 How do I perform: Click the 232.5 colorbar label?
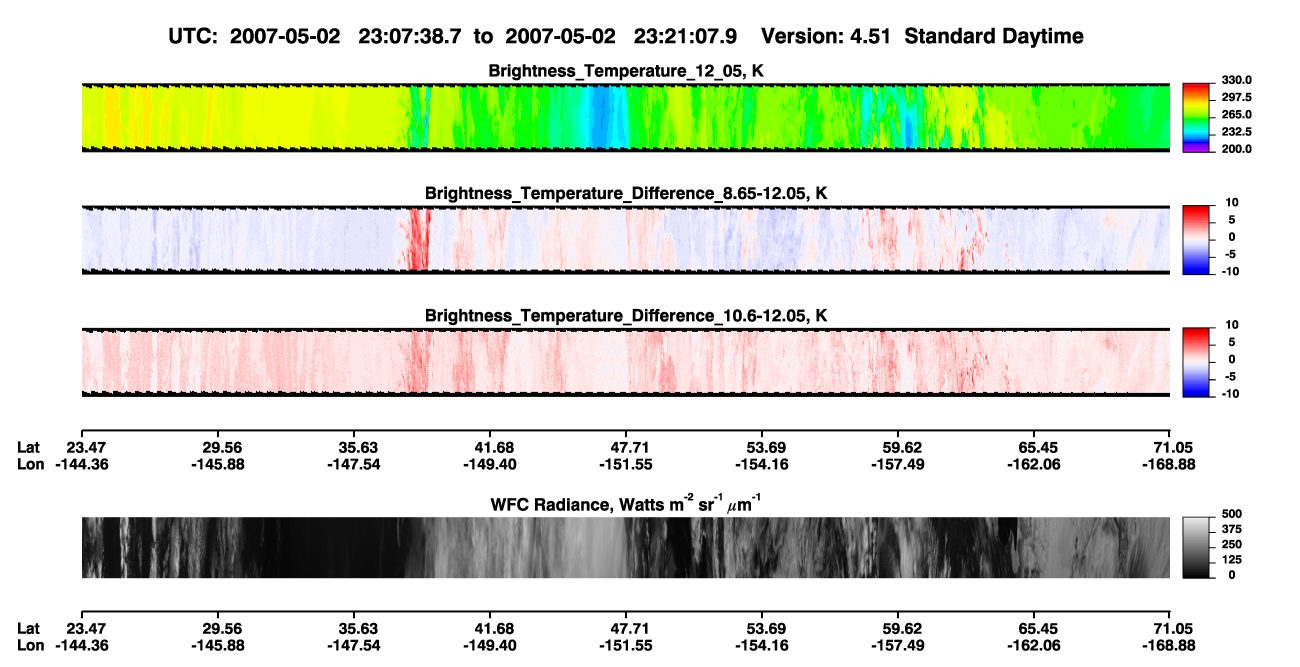pyautogui.click(x=1237, y=131)
